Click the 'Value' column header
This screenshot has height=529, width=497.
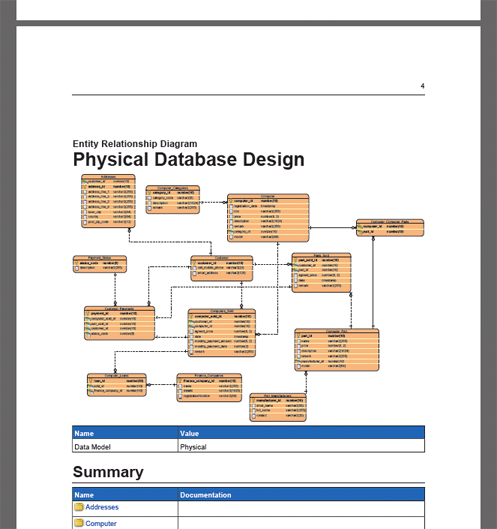click(x=301, y=433)
